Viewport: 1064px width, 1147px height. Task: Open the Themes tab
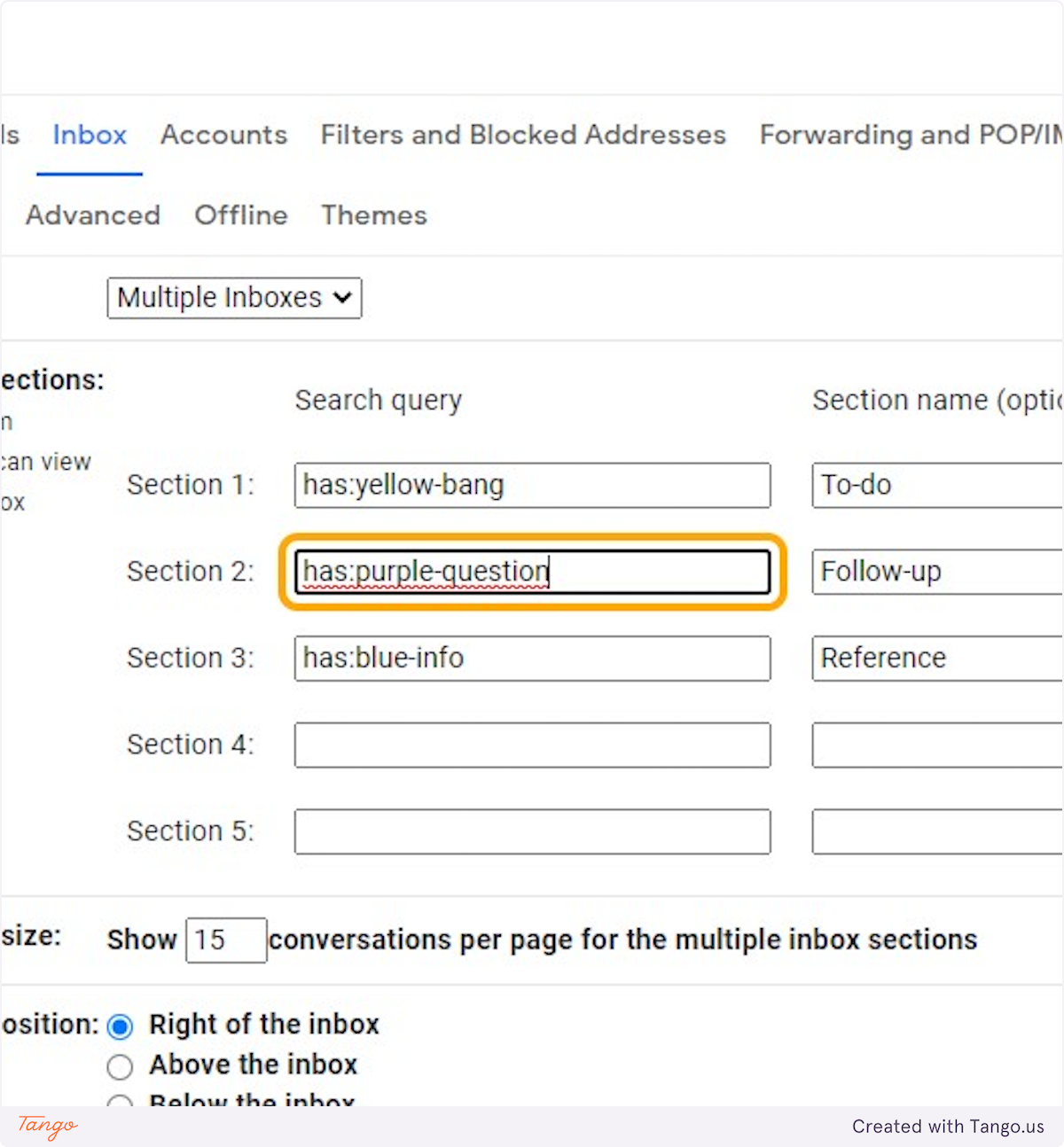(374, 215)
